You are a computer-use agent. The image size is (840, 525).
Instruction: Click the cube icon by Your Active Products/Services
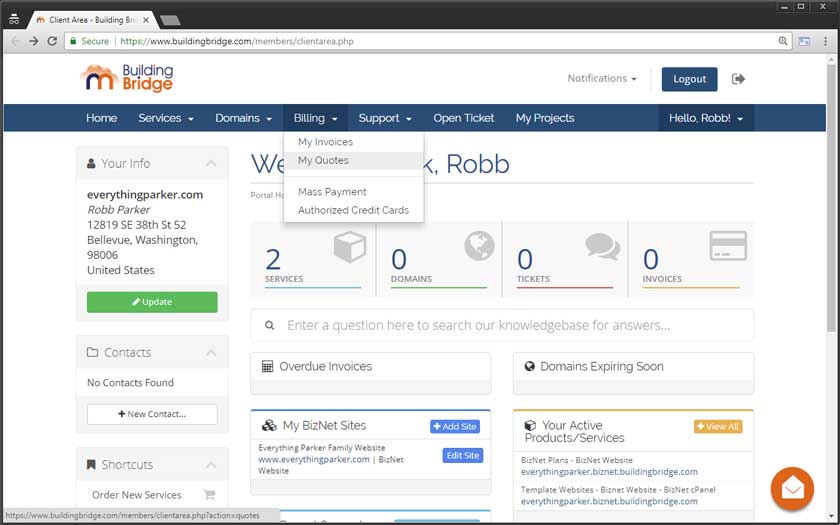[x=530, y=425]
